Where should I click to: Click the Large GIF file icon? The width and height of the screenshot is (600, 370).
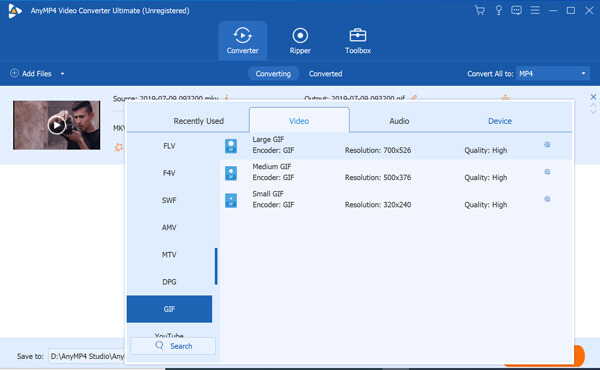click(x=231, y=146)
